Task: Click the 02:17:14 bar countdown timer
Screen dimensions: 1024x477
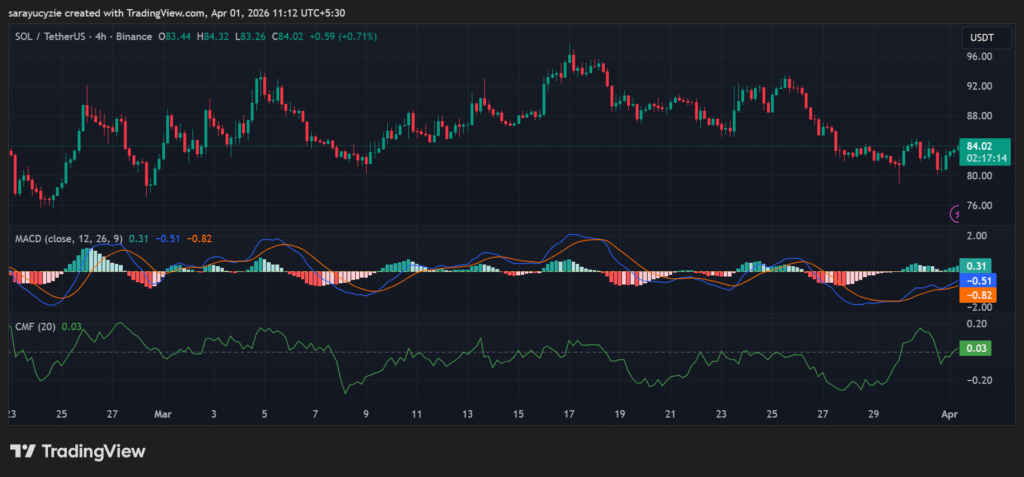Action: 982,158
